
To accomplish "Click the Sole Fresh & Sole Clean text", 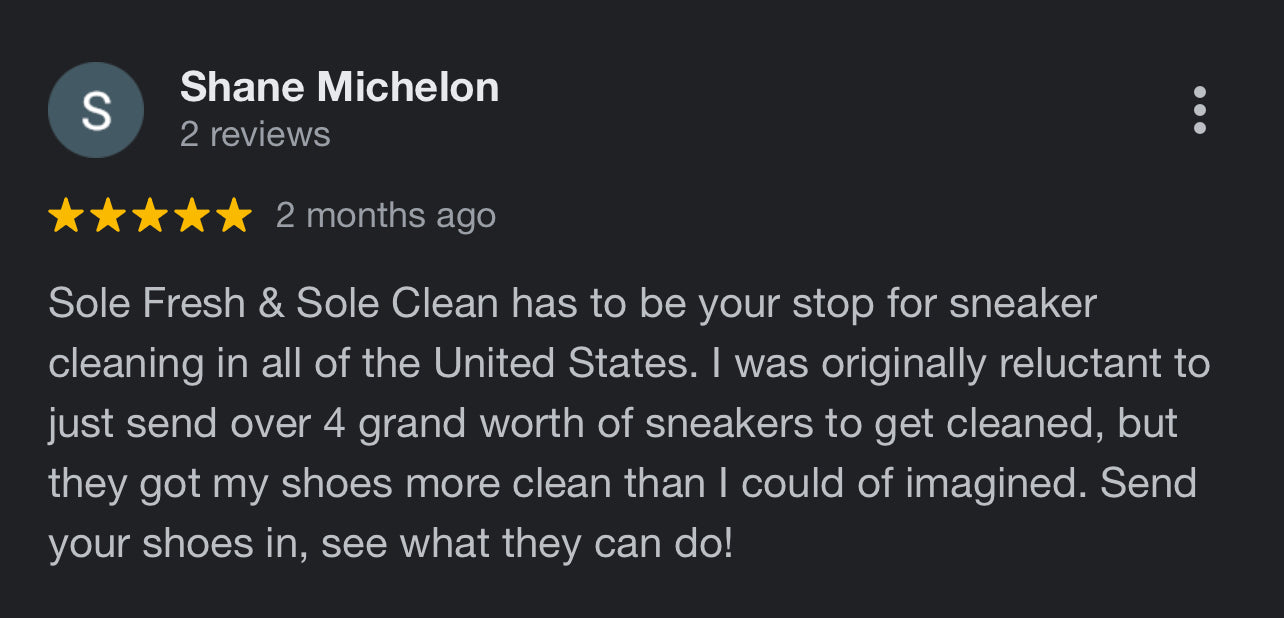I will tap(273, 304).
